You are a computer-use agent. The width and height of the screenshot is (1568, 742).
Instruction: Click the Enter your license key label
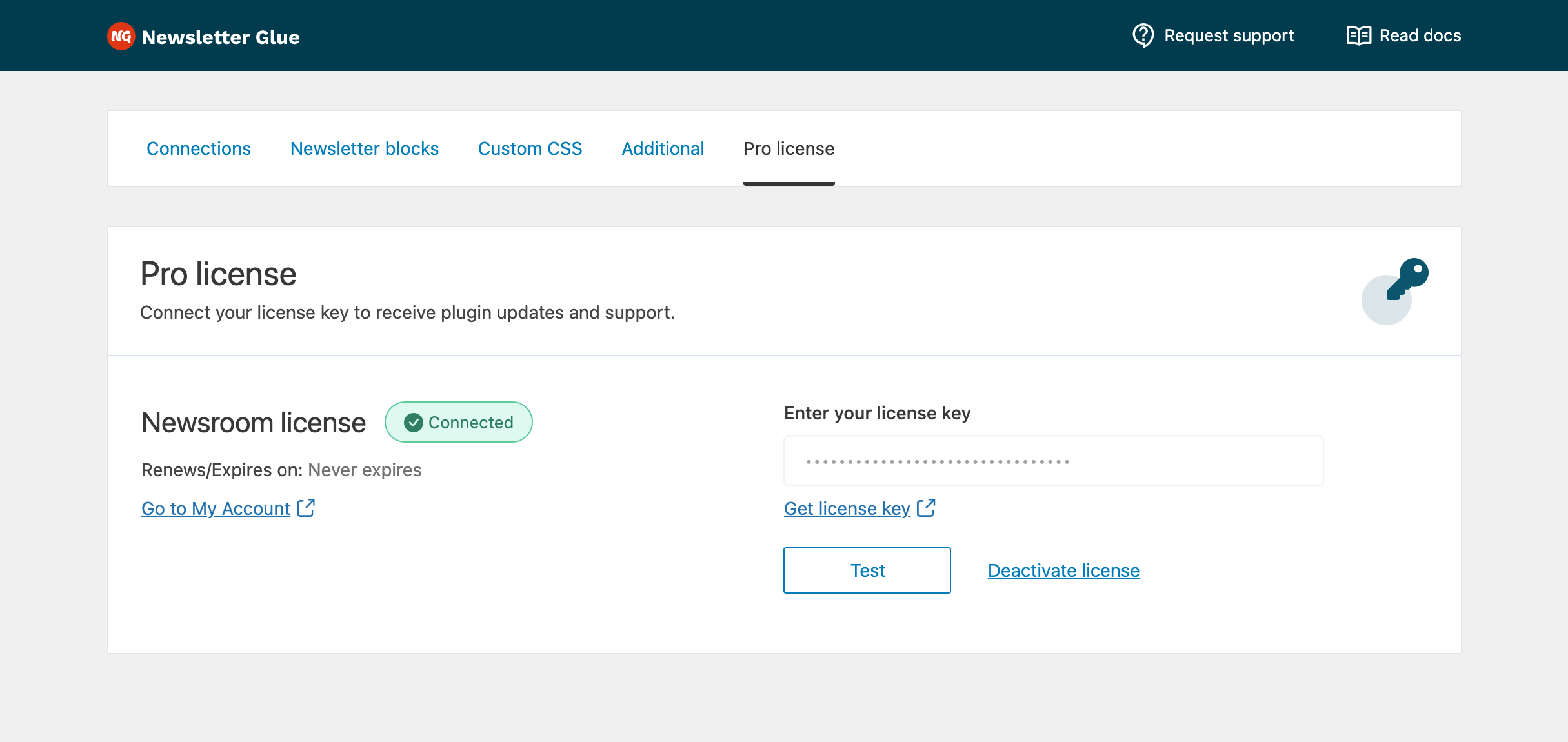(x=877, y=413)
